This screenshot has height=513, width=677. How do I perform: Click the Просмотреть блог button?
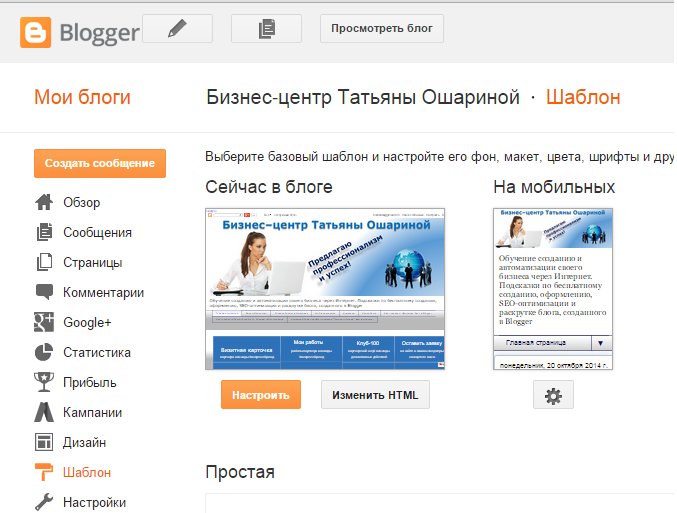point(382,28)
